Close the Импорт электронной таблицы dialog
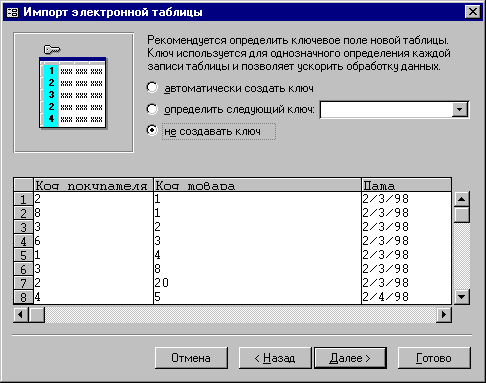 pyautogui.click(x=473, y=12)
